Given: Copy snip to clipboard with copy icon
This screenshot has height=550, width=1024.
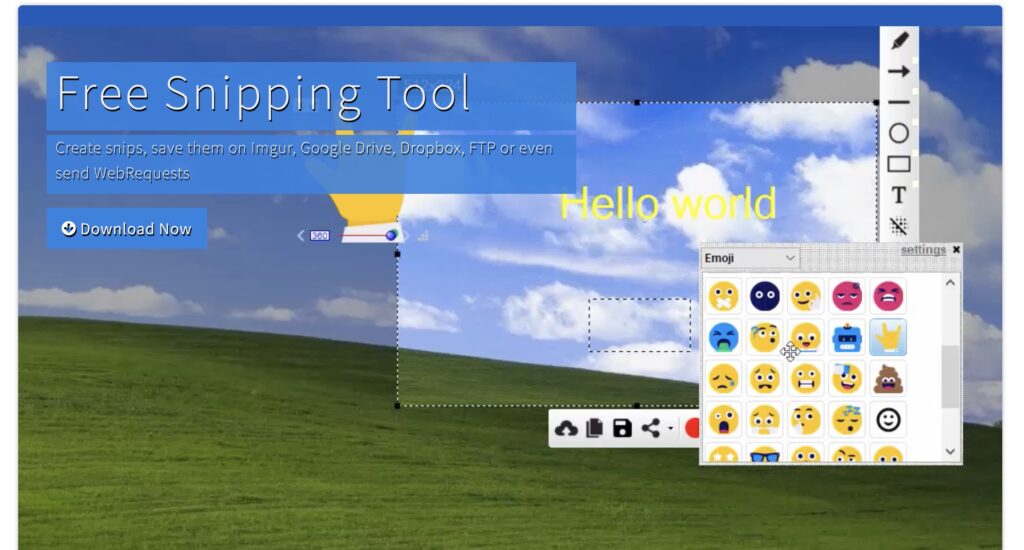Looking at the screenshot, I should [x=594, y=429].
